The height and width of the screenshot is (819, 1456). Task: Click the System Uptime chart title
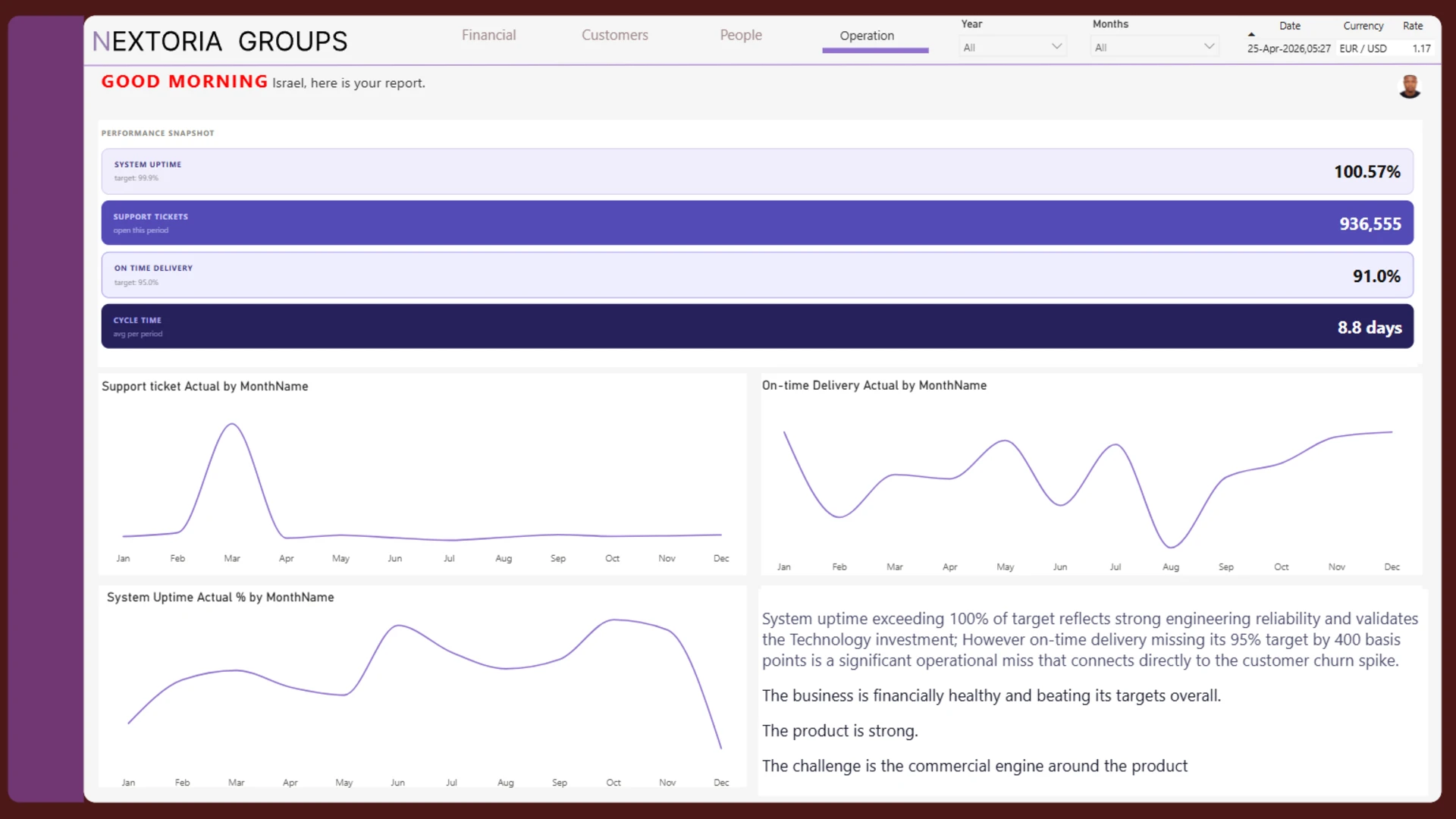tap(220, 598)
